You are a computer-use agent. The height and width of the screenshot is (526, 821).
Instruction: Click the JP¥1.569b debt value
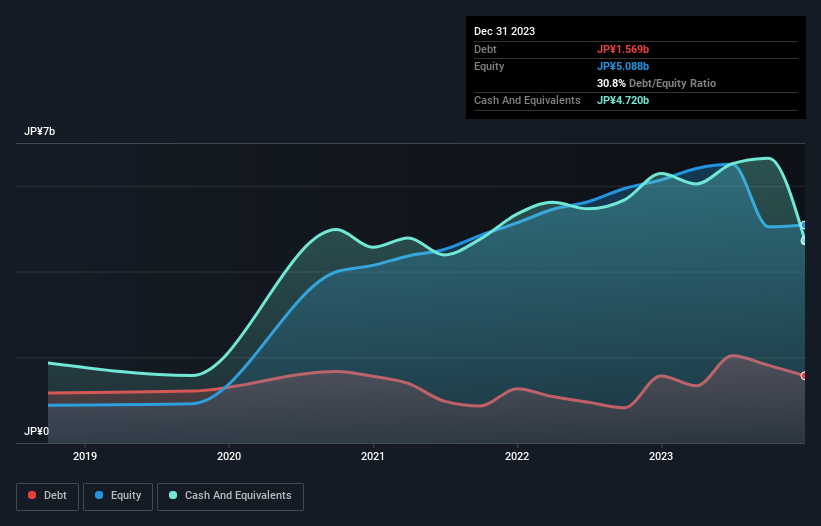[x=623, y=49]
